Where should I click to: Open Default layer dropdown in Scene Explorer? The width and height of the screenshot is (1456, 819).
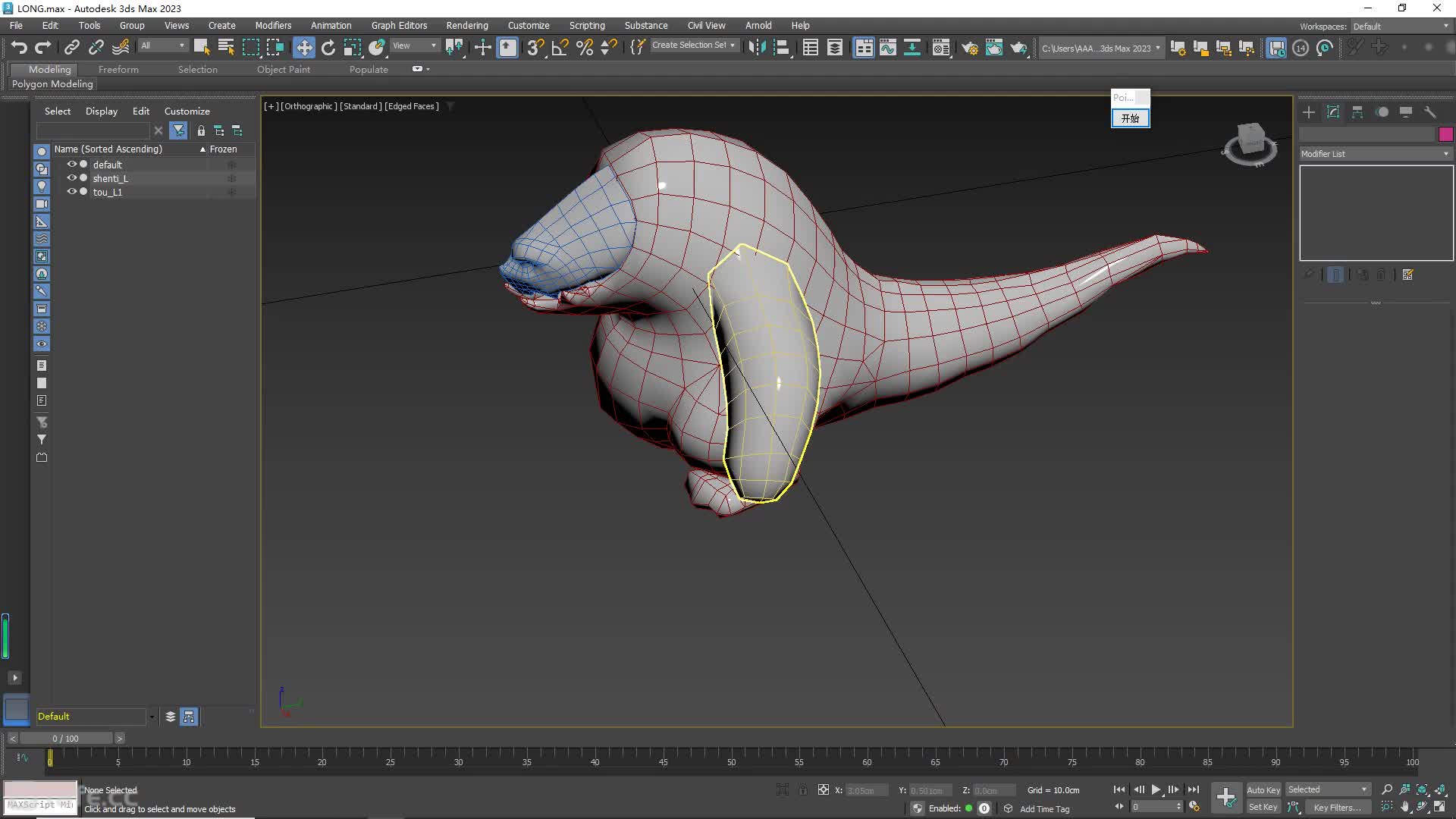point(152,717)
